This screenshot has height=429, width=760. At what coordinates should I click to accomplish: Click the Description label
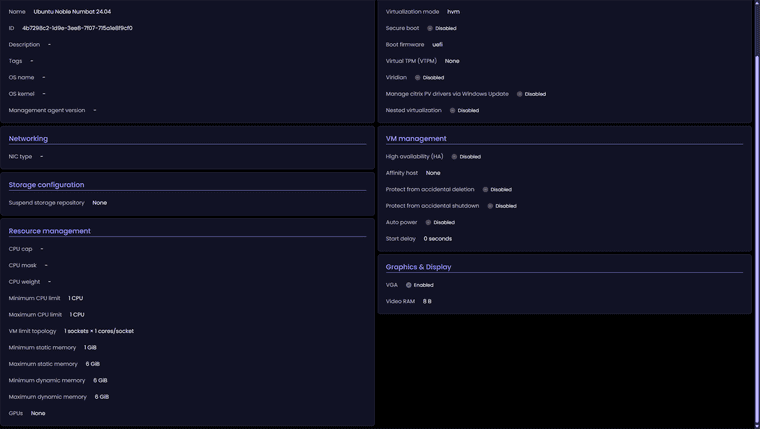point(24,45)
